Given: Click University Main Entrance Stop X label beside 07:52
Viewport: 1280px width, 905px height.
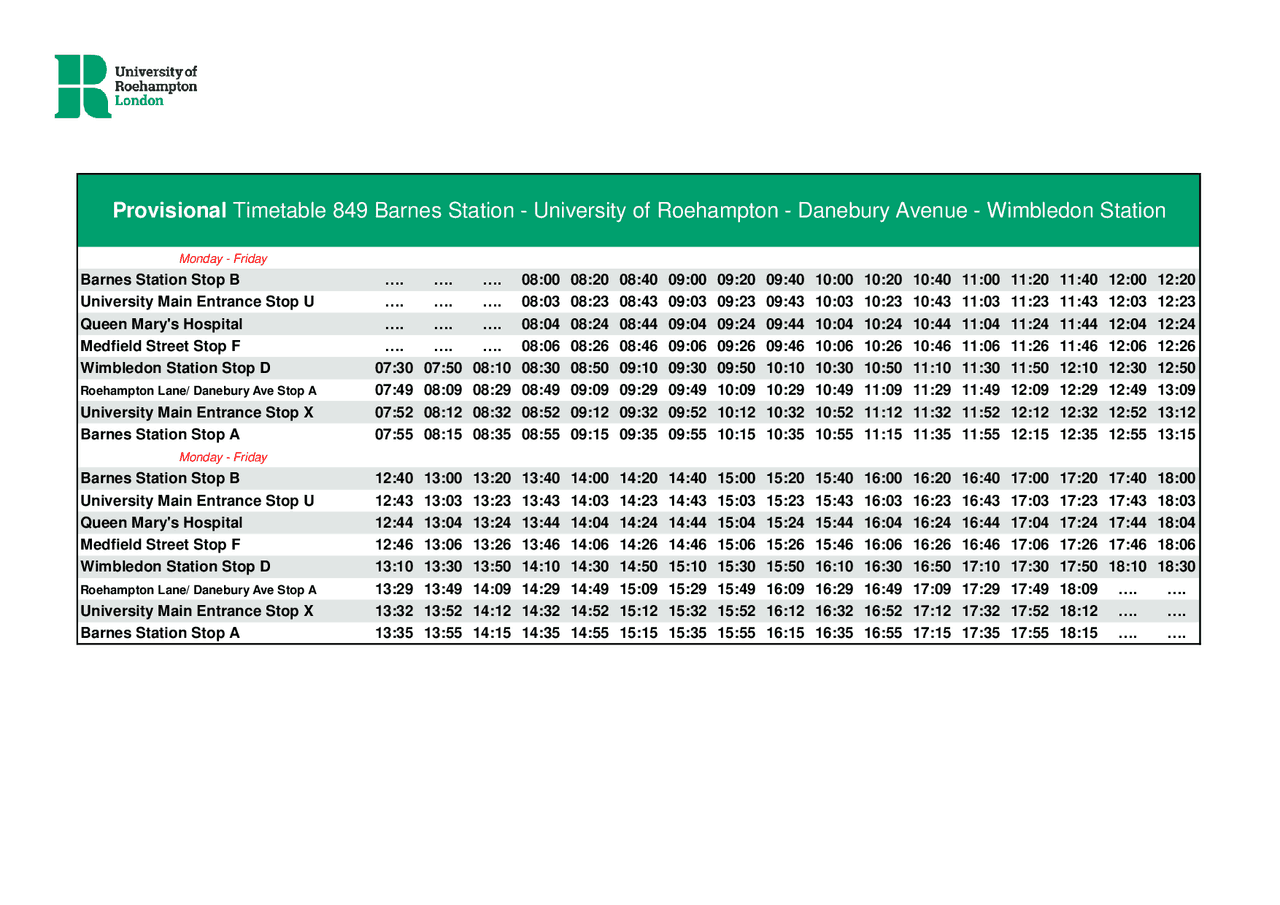Looking at the screenshot, I should pyautogui.click(x=197, y=412).
